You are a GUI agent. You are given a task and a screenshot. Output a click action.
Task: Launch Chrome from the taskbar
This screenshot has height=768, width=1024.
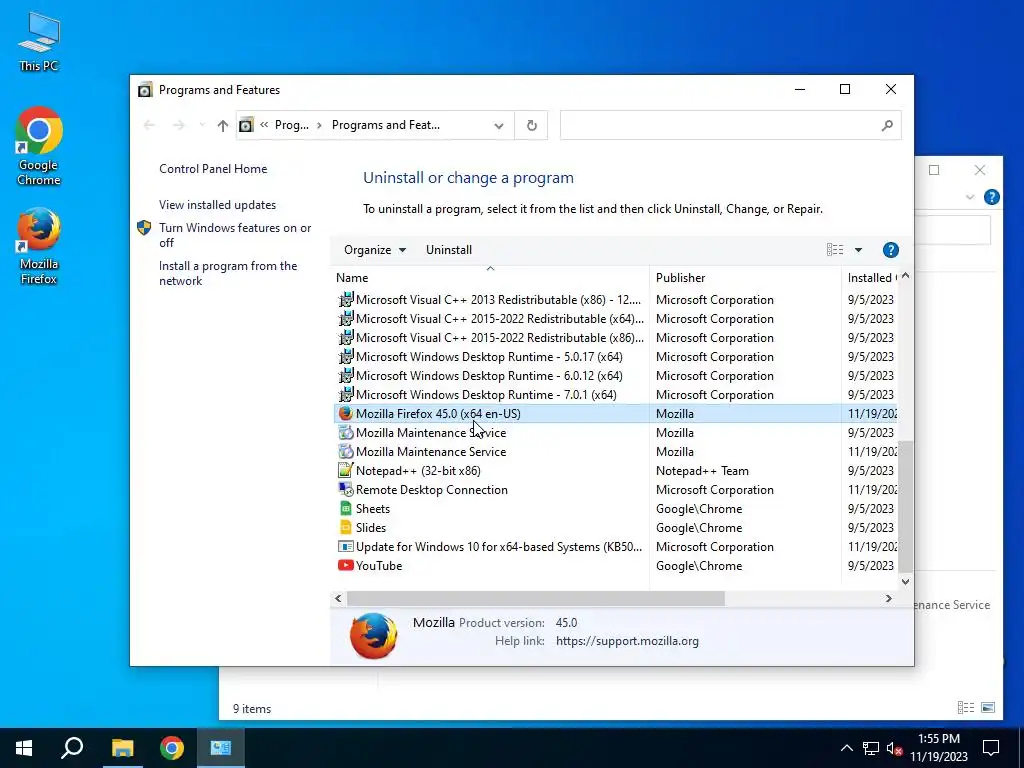(172, 748)
